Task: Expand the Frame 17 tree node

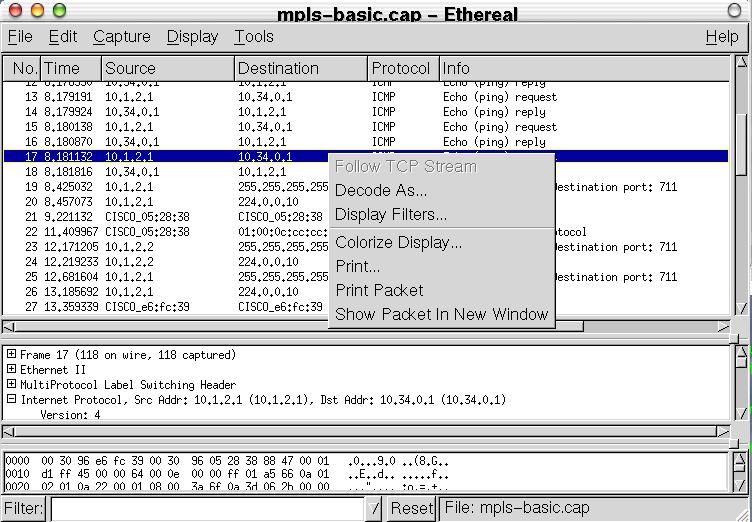Action: tap(11, 355)
